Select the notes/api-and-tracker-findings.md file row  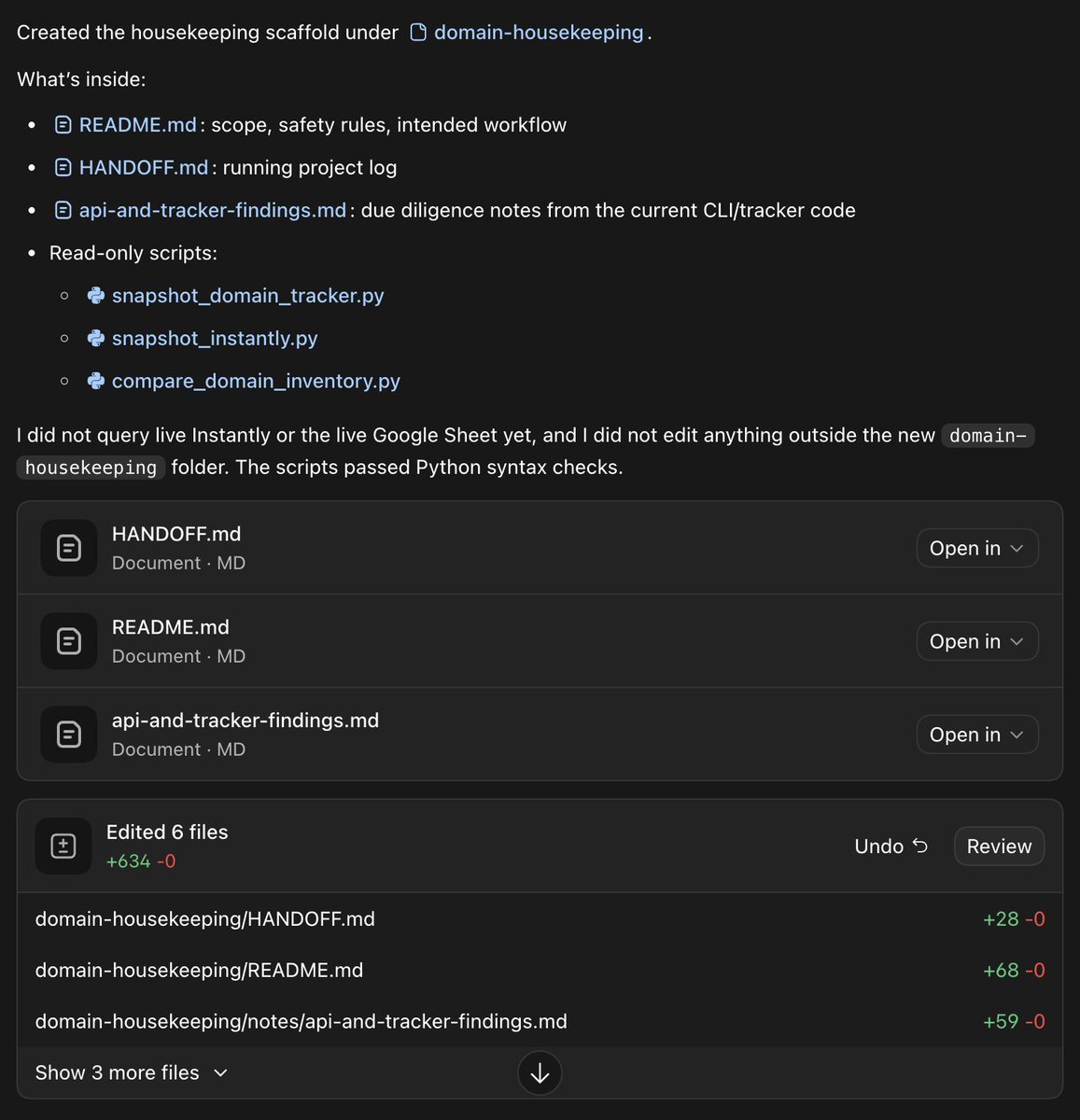[x=540, y=1022]
